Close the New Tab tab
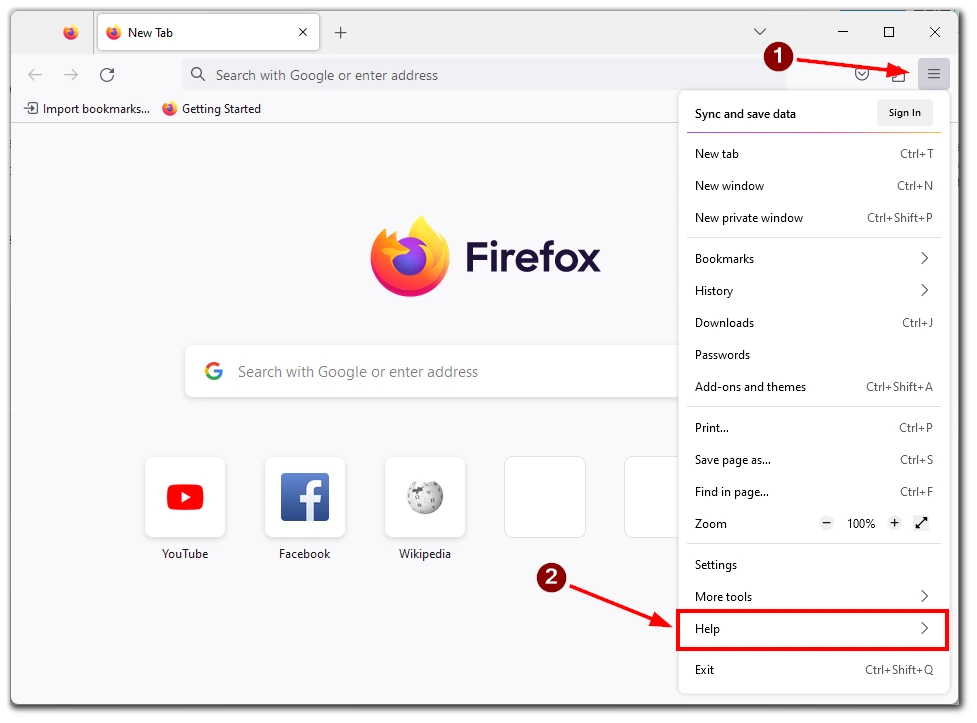This screenshot has height=723, width=977. point(303,32)
